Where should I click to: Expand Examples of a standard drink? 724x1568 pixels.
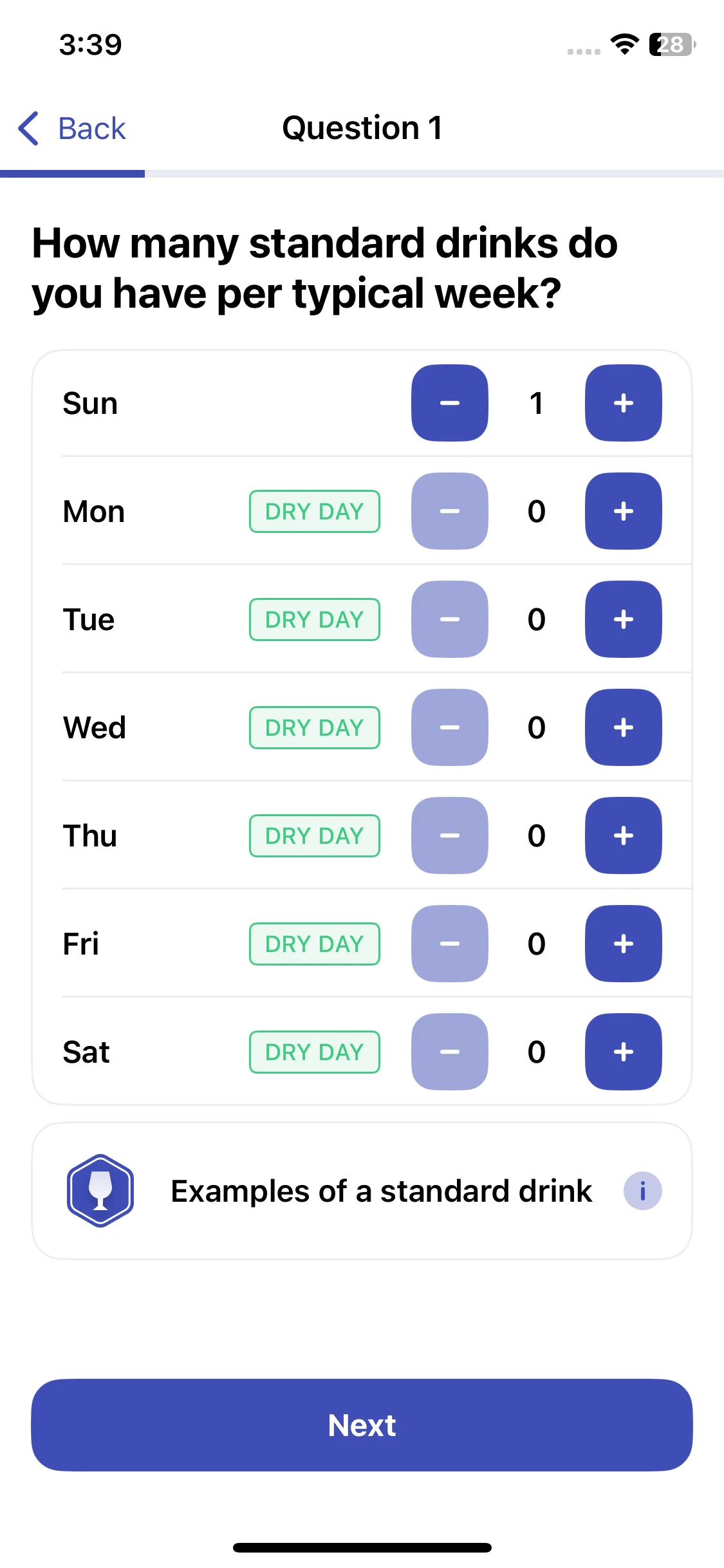tap(362, 1191)
